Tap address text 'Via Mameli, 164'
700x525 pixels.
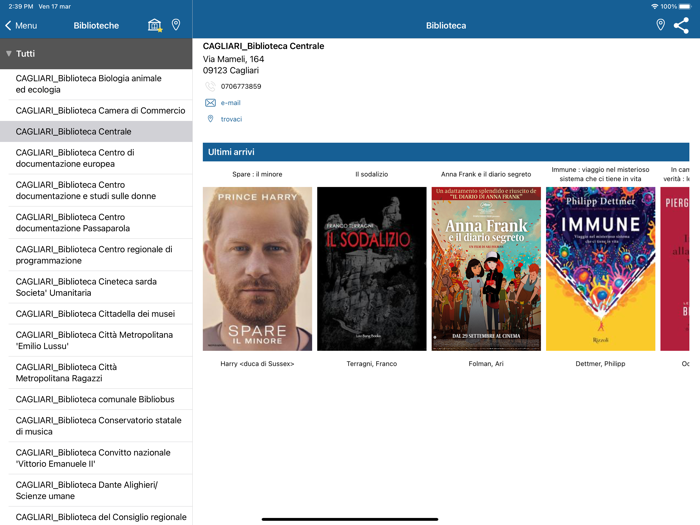233,59
